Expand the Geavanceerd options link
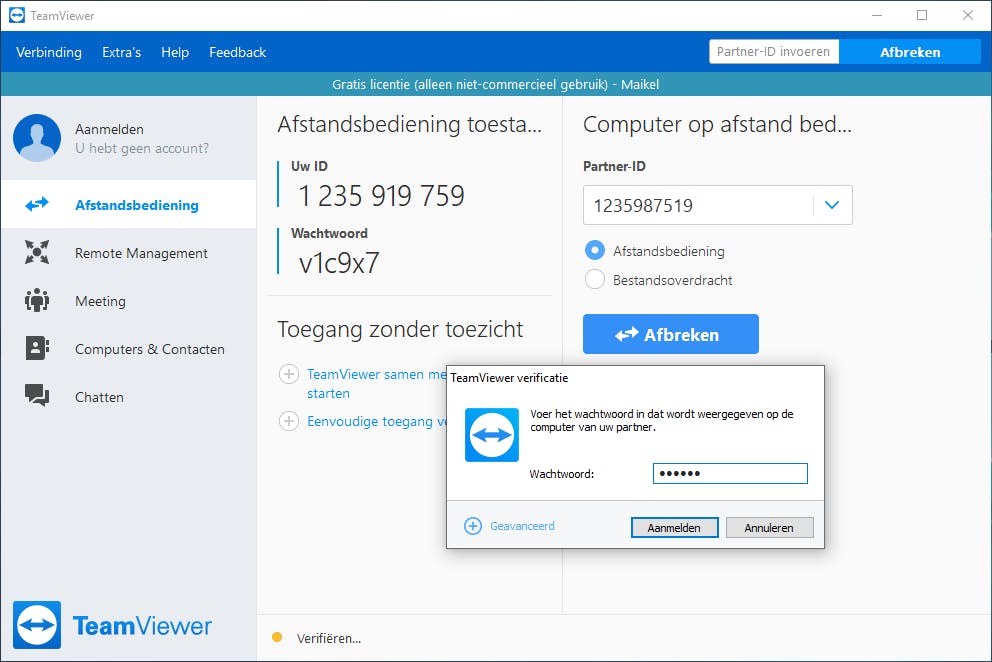The image size is (992, 662). coord(522,526)
